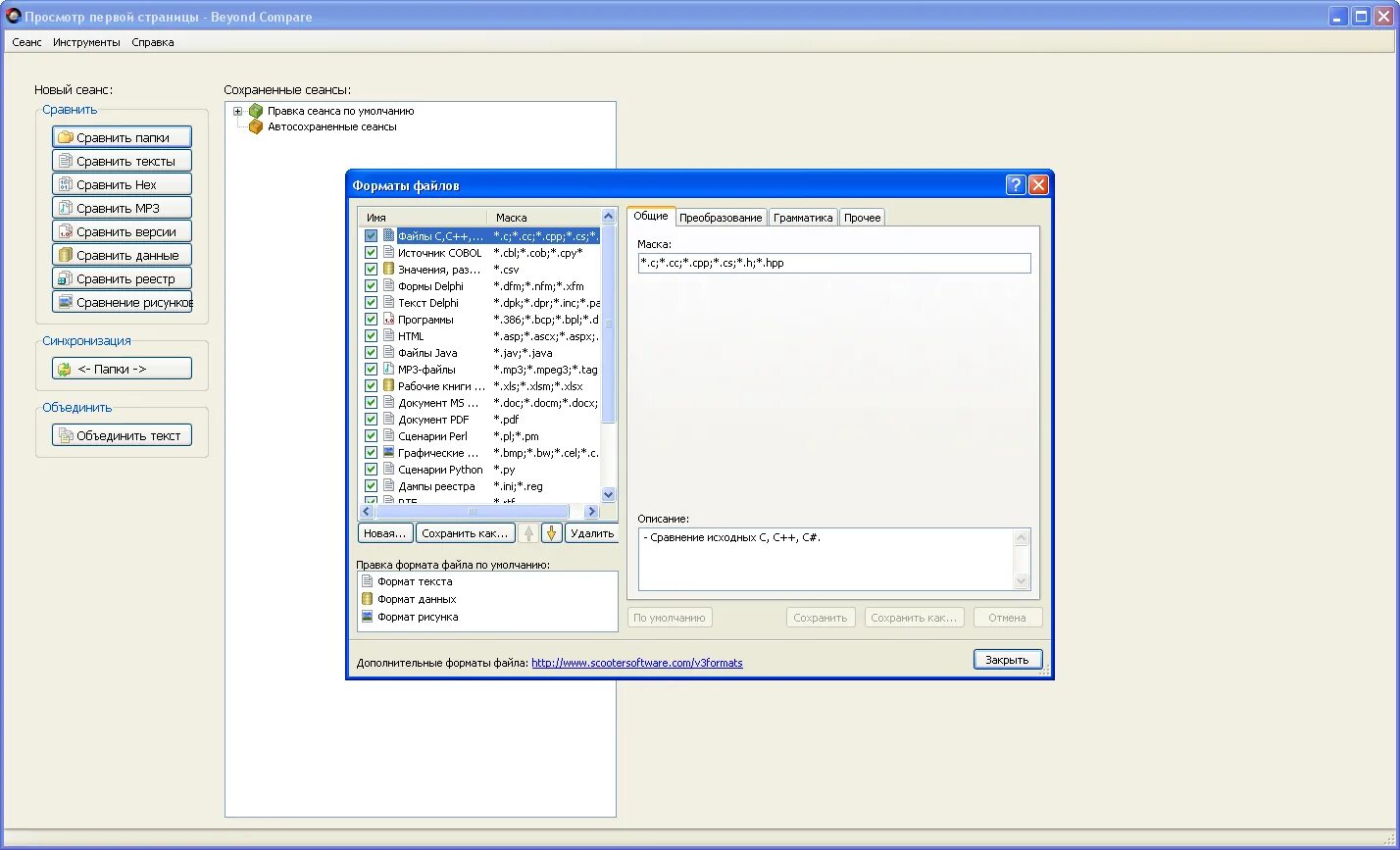Toggle the Дампы реестра checkbox
The image size is (1400, 850).
point(371,486)
